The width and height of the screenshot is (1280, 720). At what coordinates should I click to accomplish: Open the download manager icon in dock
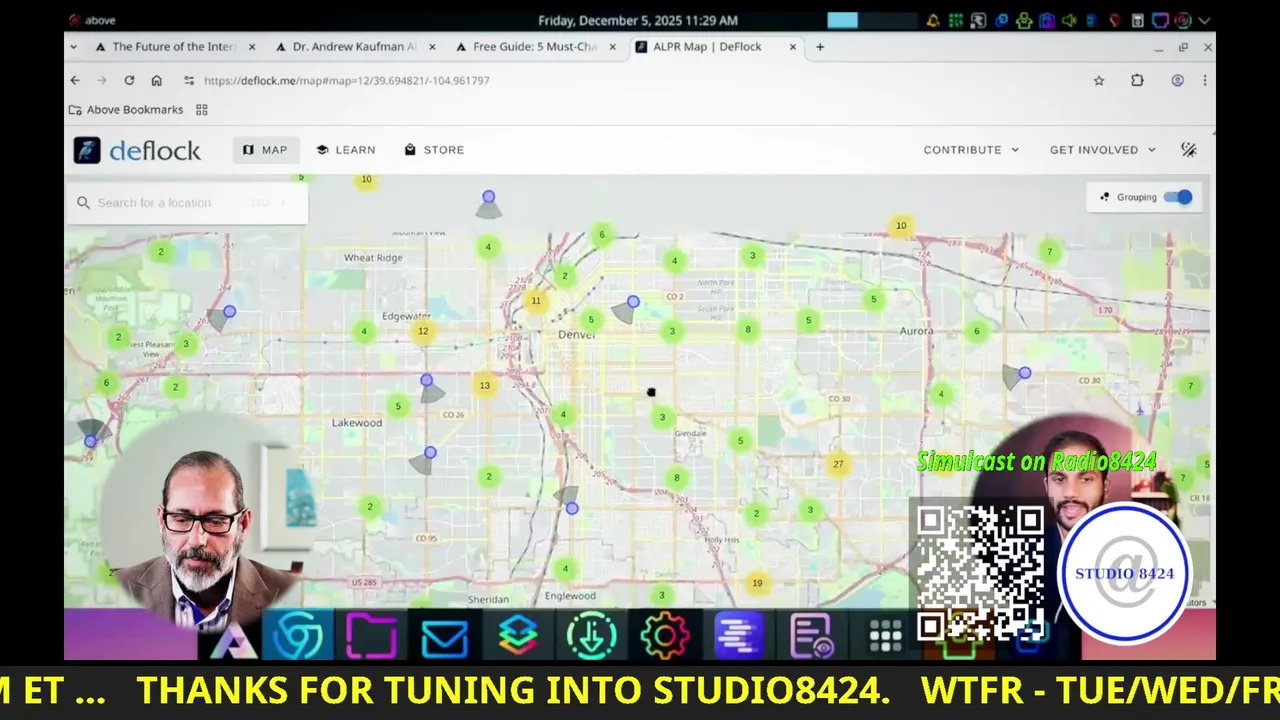point(591,636)
